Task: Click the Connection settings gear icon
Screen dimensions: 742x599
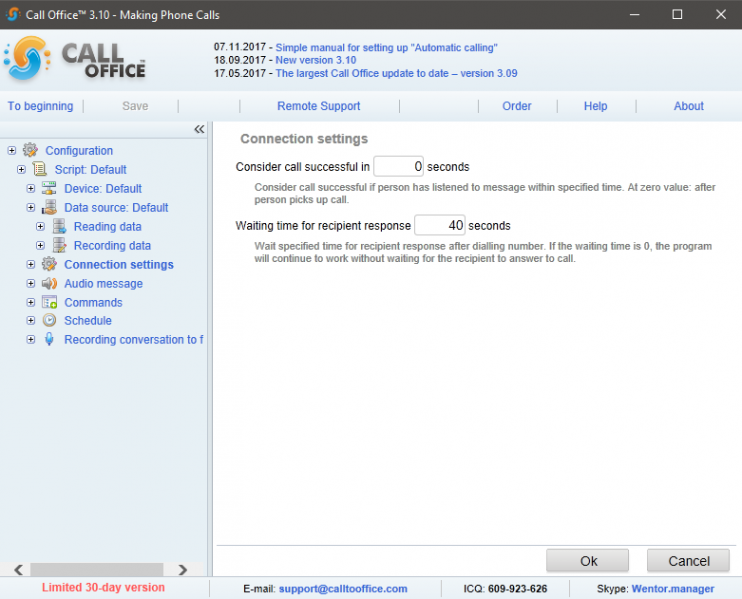Action: (49, 264)
